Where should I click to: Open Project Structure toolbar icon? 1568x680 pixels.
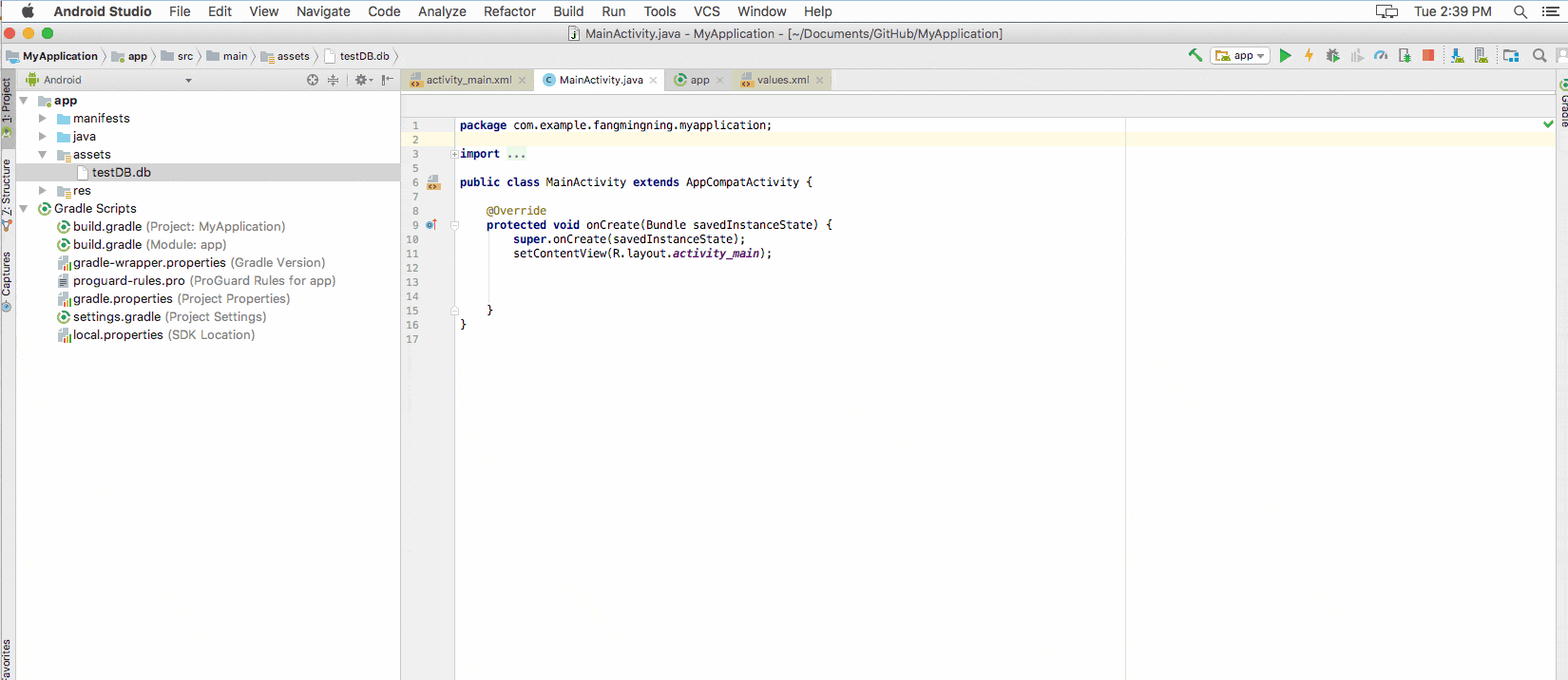1511,56
